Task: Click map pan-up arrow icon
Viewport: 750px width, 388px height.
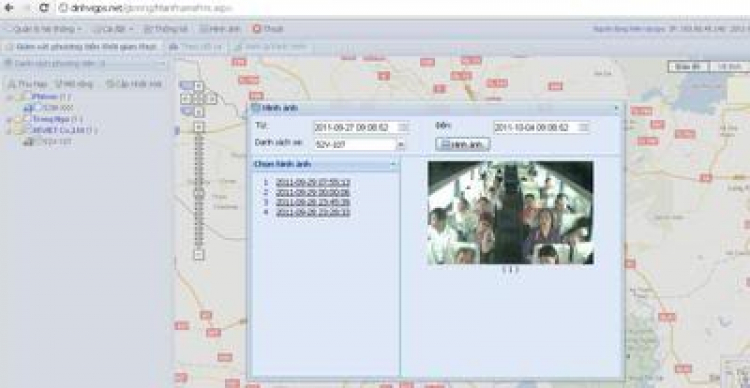Action: click(x=199, y=87)
